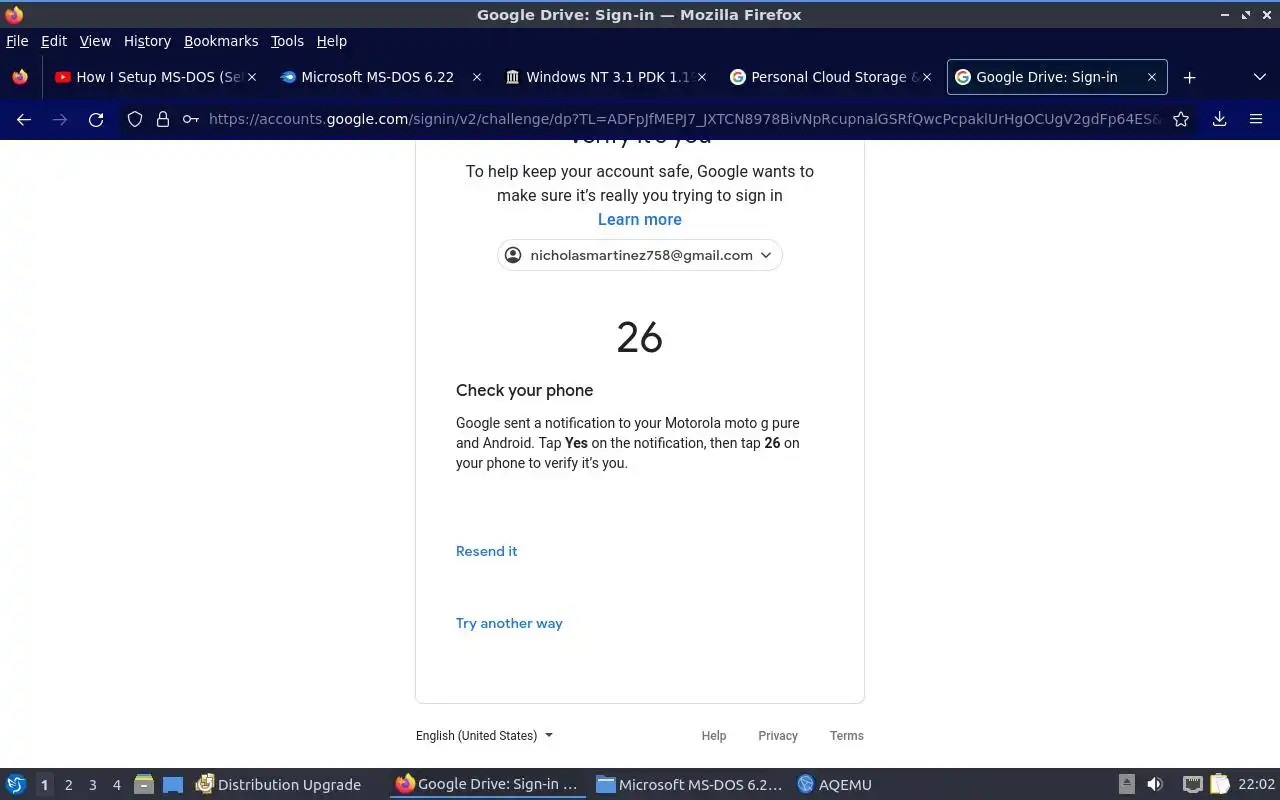1280x800 pixels.
Task: Open the History menu
Action: [147, 41]
